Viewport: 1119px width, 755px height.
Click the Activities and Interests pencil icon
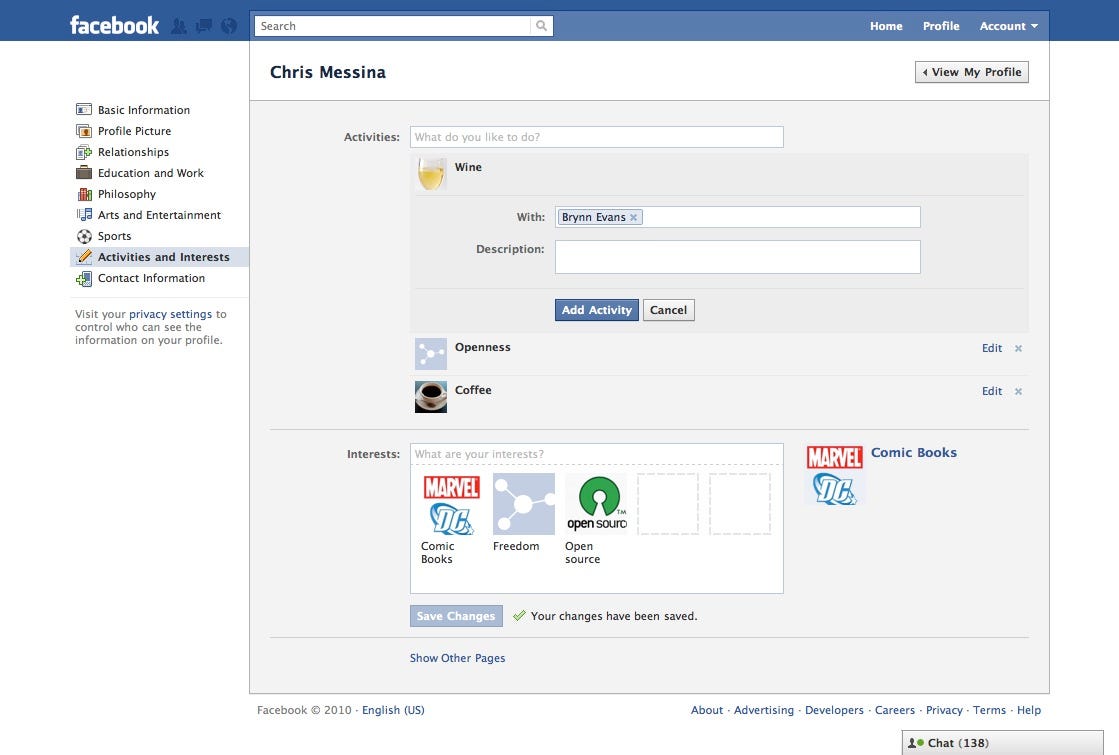point(84,257)
